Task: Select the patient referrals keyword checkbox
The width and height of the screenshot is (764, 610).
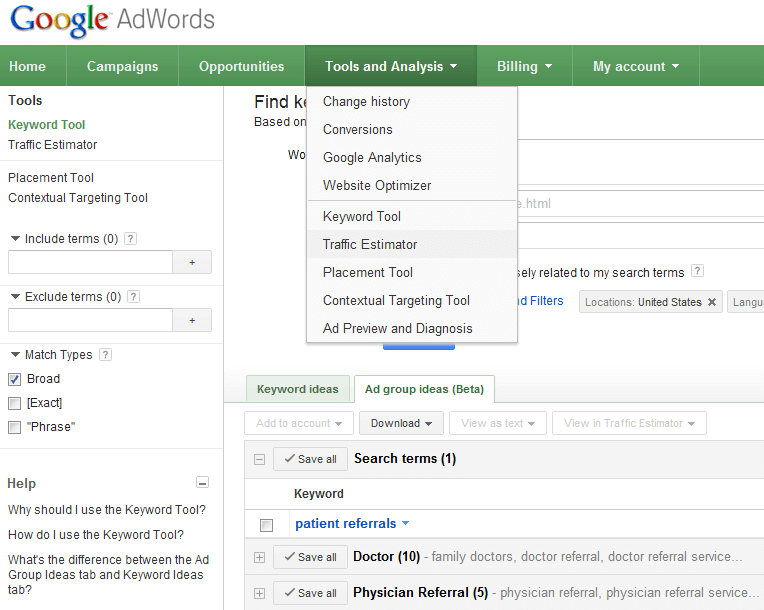Action: pos(267,525)
